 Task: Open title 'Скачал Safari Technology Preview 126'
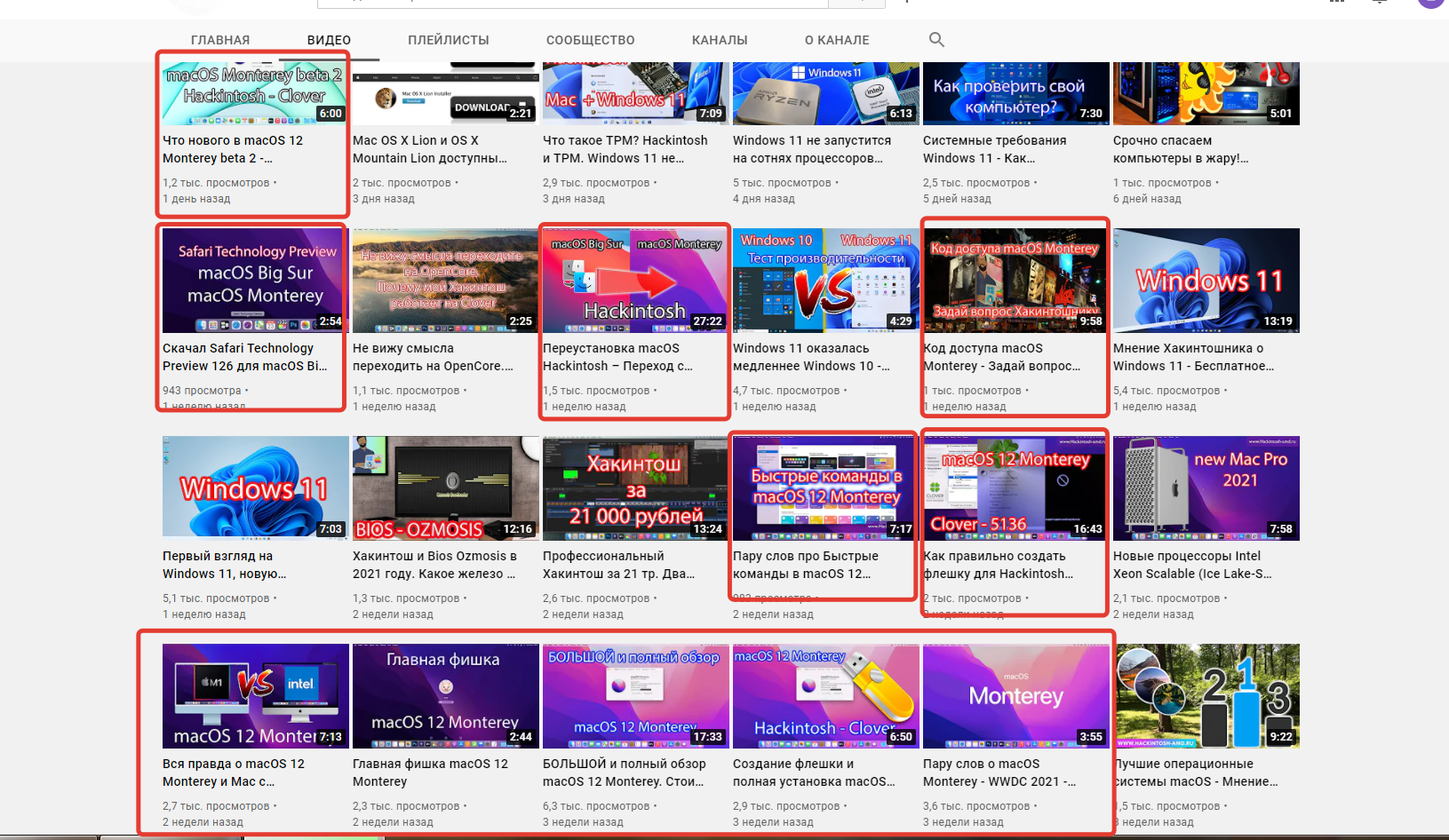(244, 357)
